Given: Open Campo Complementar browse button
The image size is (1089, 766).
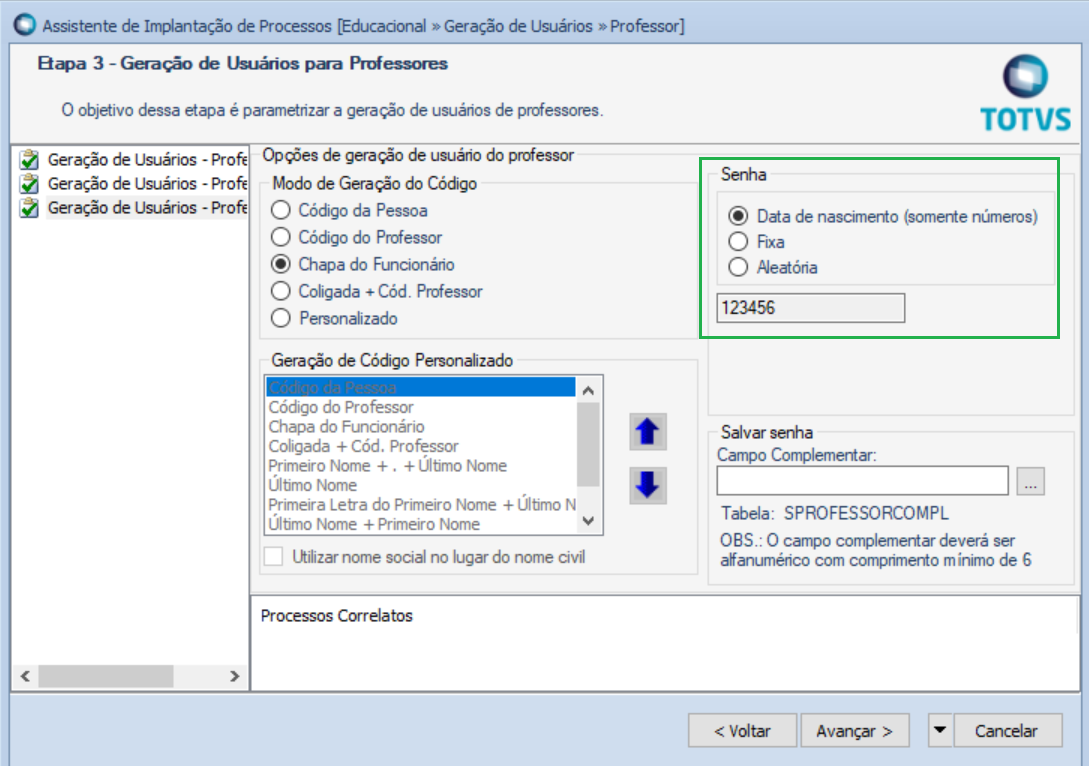Looking at the screenshot, I should click(x=1031, y=481).
